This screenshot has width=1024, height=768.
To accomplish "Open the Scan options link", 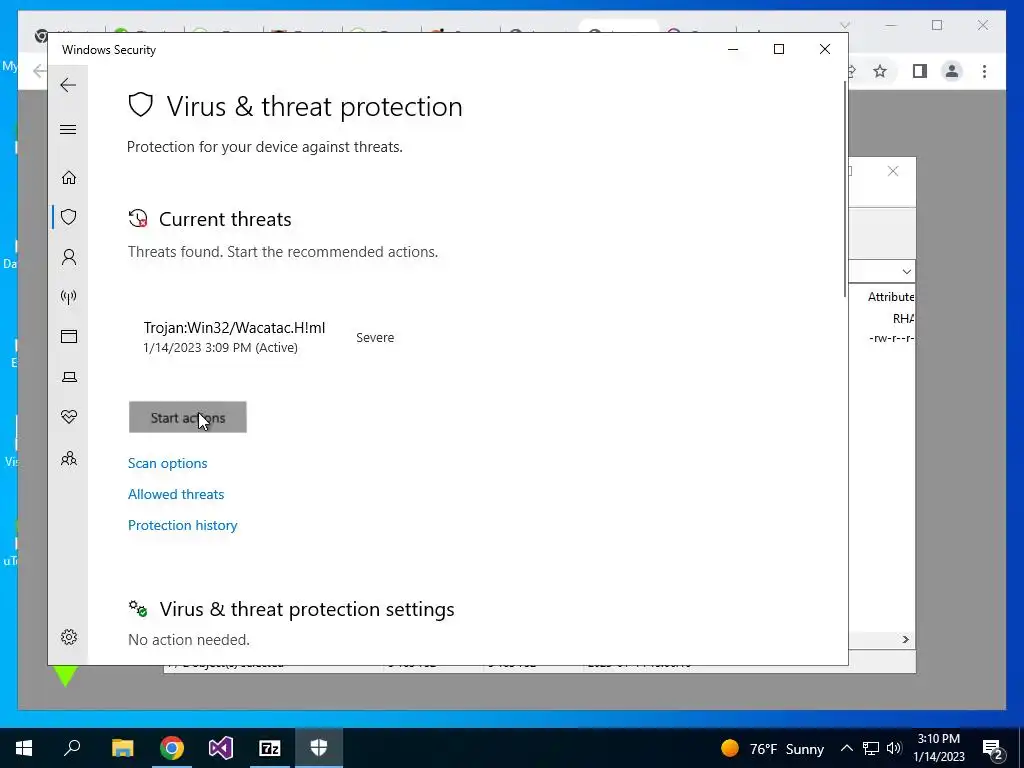I will tap(167, 463).
